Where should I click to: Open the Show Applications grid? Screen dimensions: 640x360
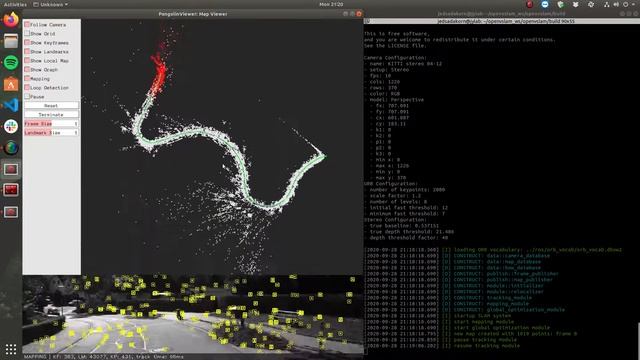(11, 349)
